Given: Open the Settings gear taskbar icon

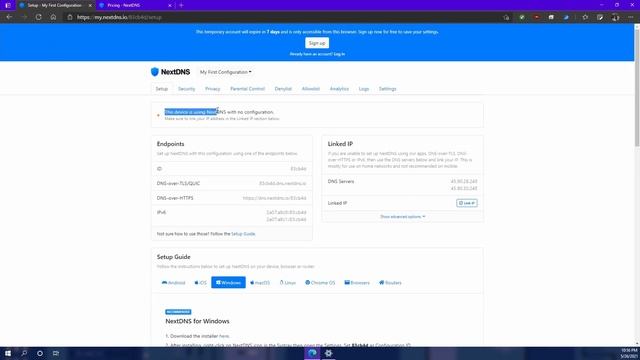Looking at the screenshot, I should tap(329, 353).
